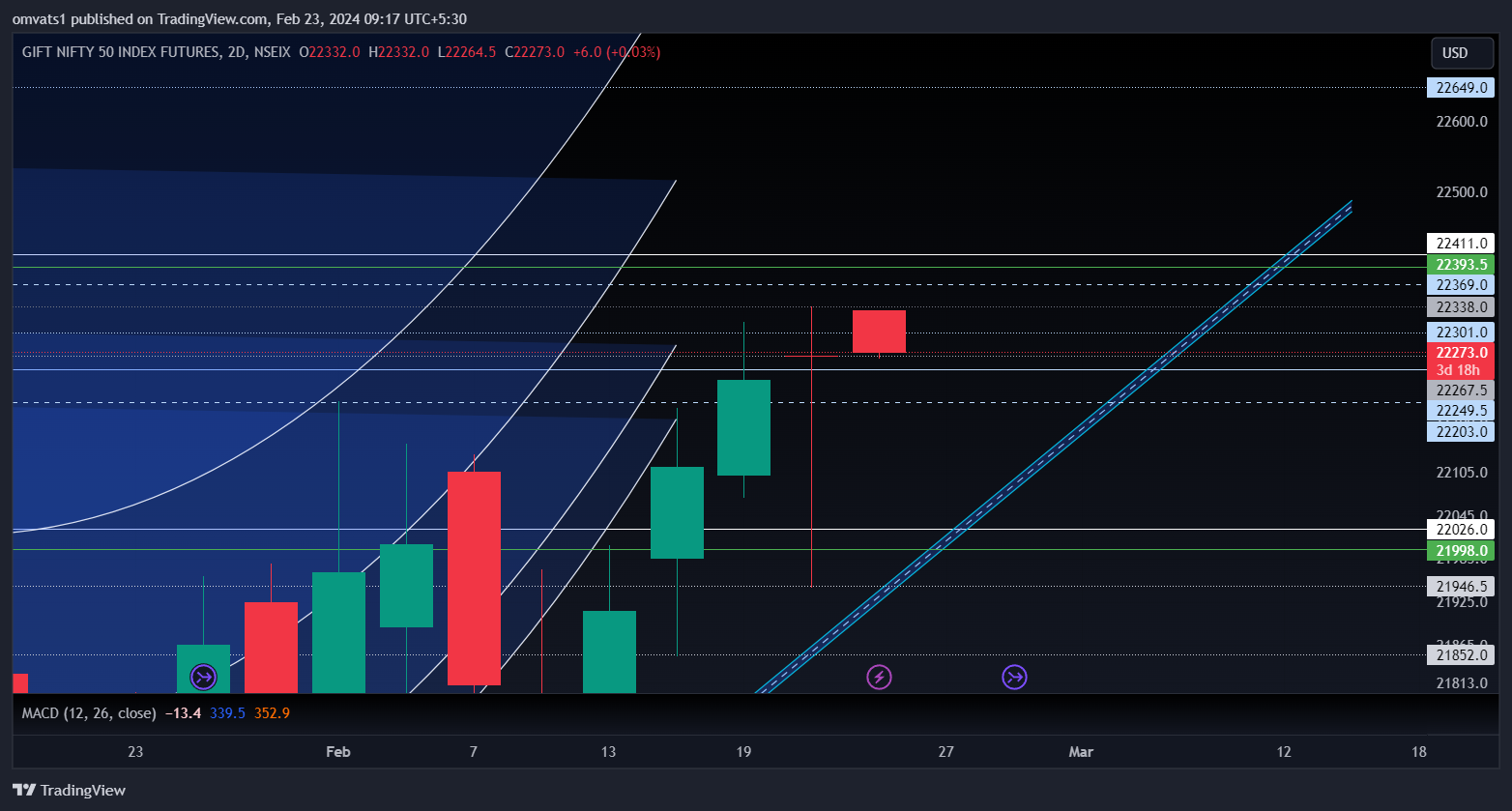
Task: Click the MACD value −13.4
Action: coord(183,713)
